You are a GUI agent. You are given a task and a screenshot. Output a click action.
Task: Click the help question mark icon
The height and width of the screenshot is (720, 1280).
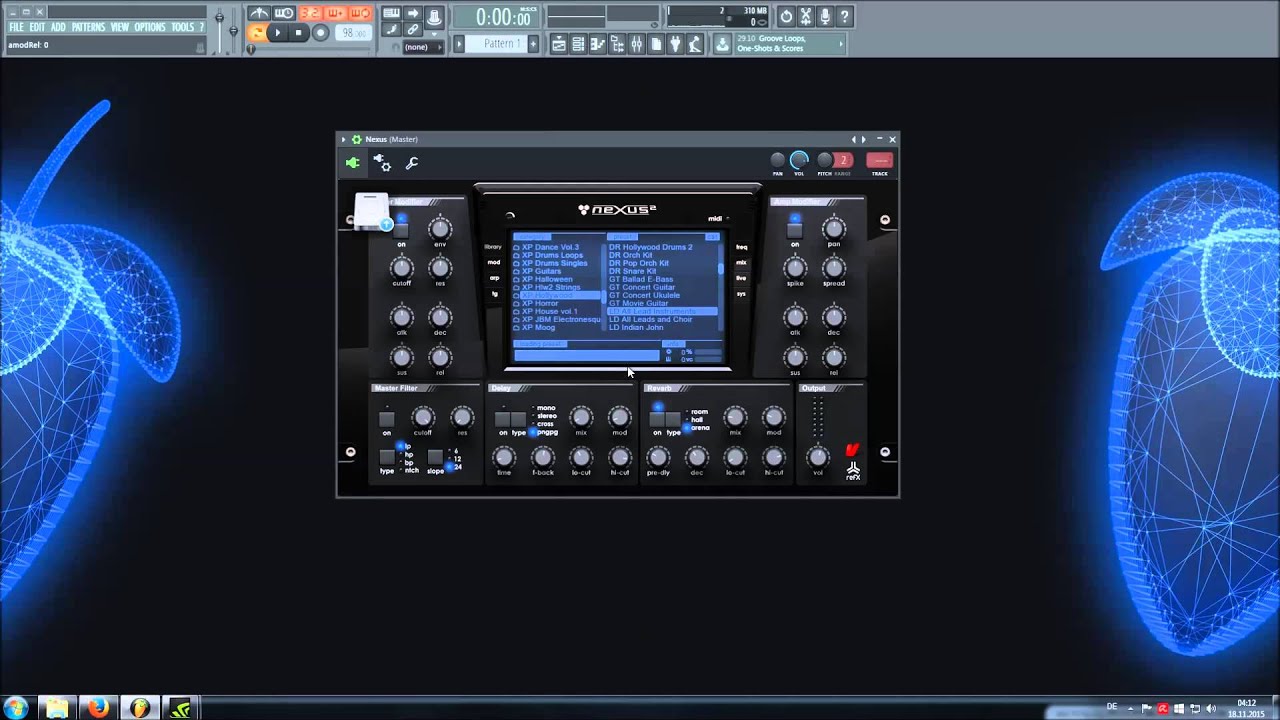(845, 16)
